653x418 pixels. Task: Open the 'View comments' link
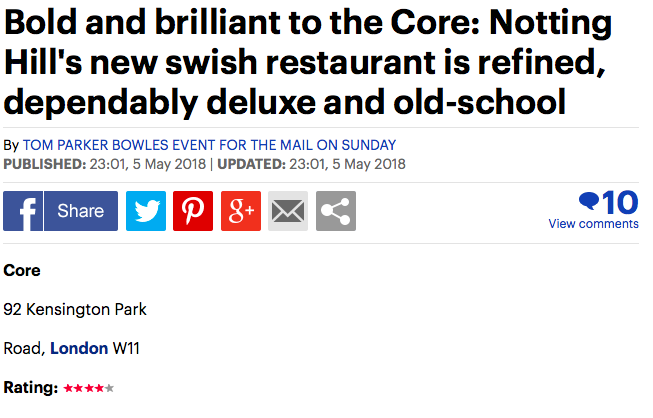click(593, 224)
